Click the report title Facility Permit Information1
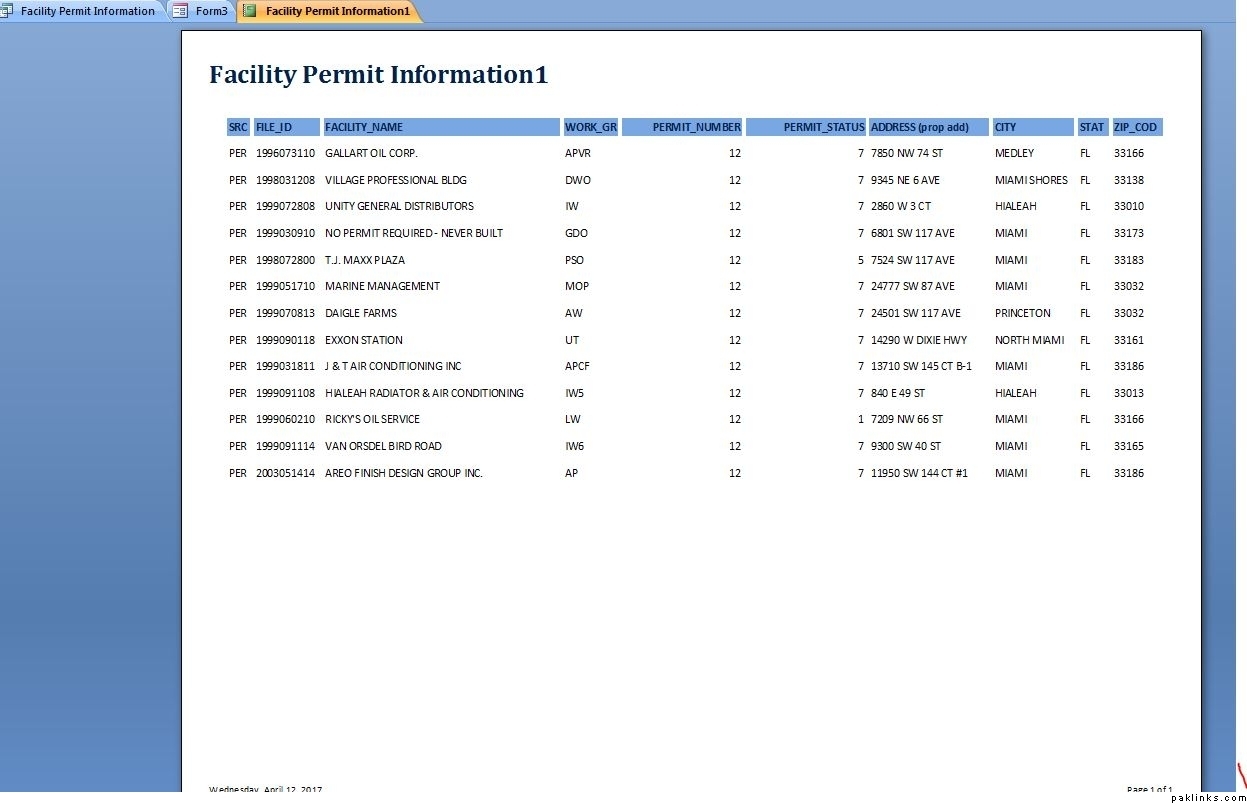The image size is (1247, 804). click(x=378, y=75)
